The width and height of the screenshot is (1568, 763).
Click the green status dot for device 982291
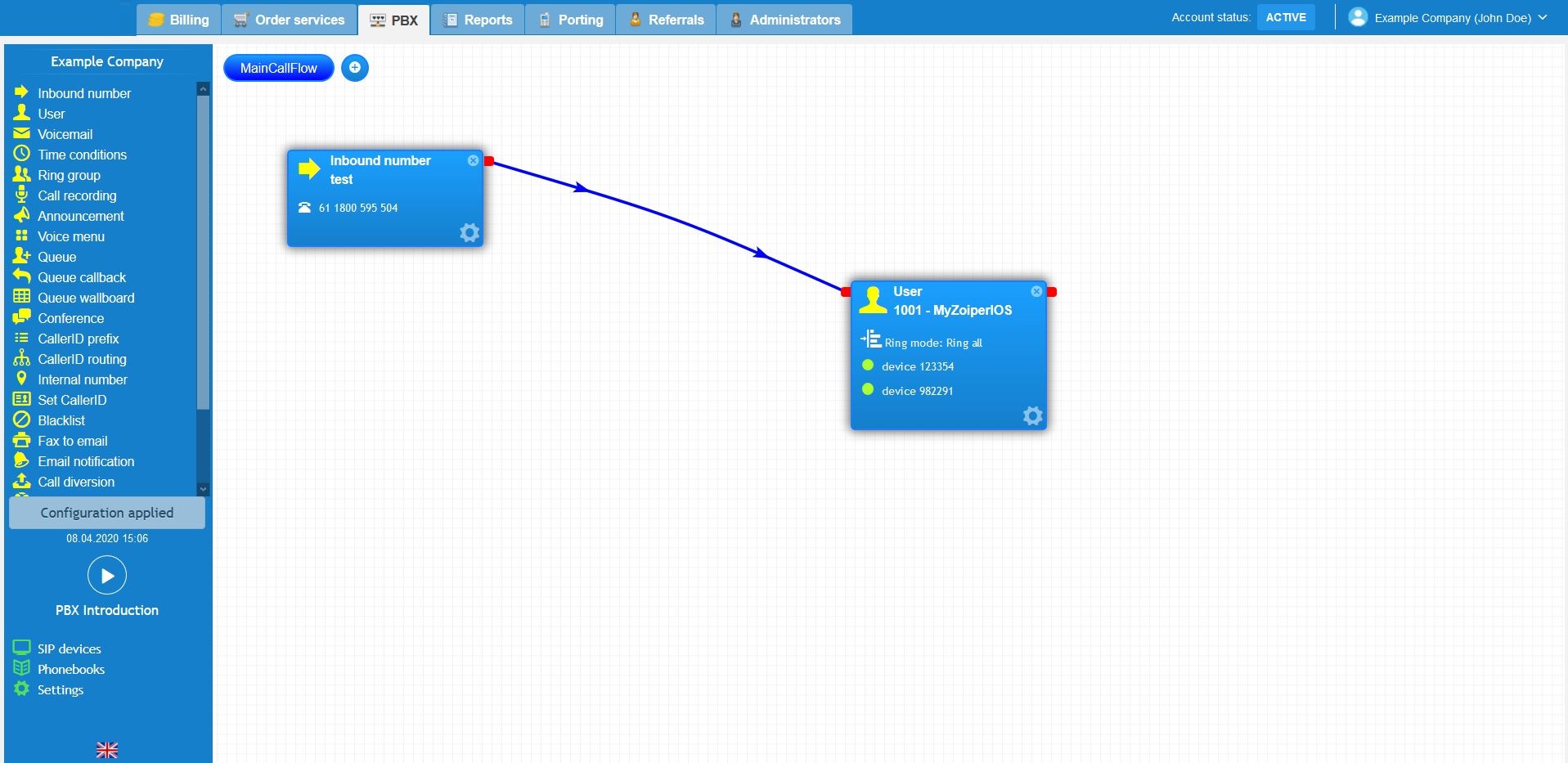click(x=868, y=390)
